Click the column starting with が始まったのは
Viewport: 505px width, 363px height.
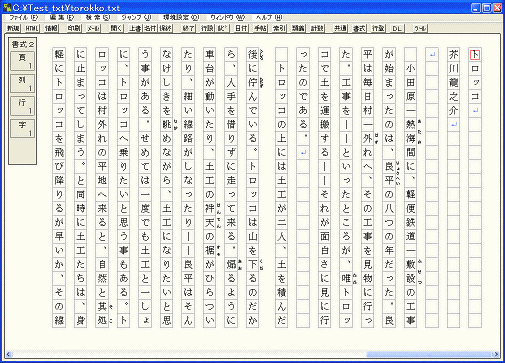[x=389, y=188]
